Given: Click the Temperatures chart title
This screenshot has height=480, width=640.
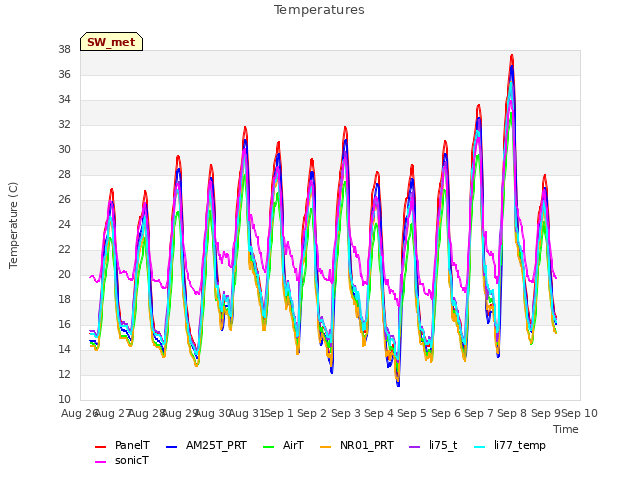Looking at the screenshot, I should click(319, 10).
